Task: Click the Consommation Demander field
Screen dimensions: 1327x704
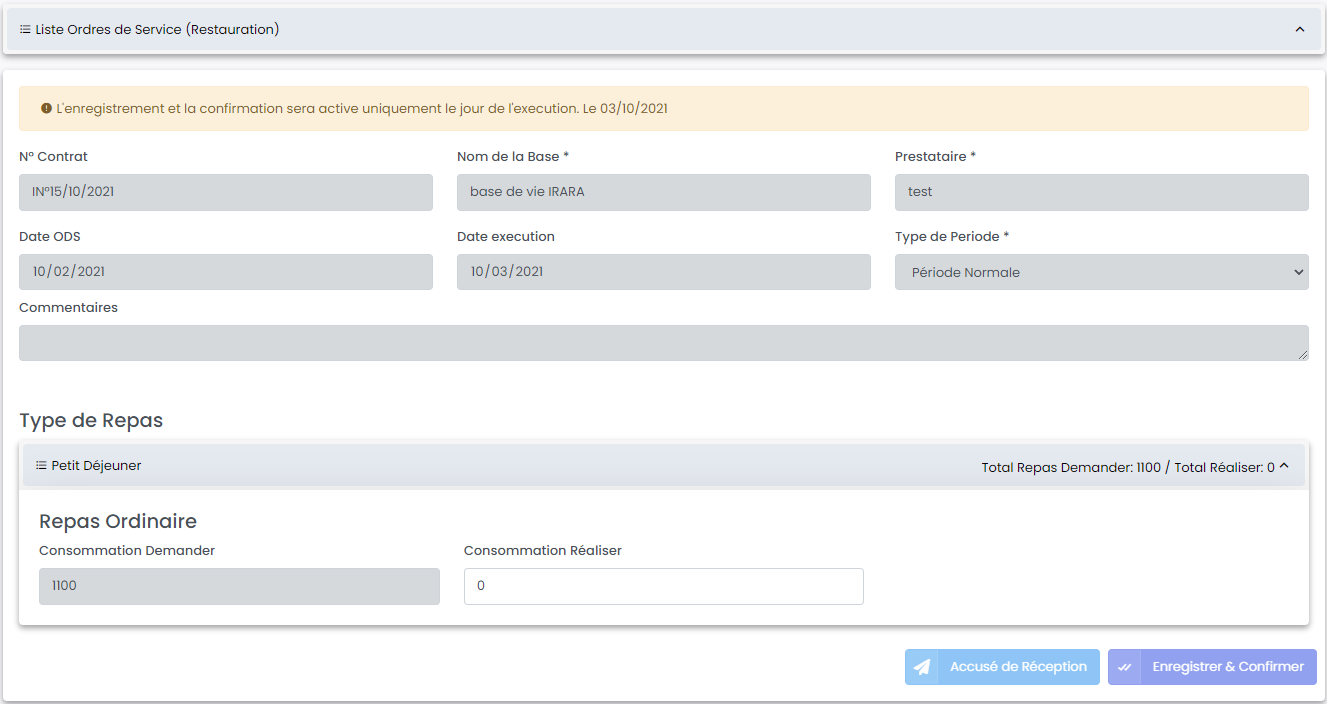Action: click(239, 586)
